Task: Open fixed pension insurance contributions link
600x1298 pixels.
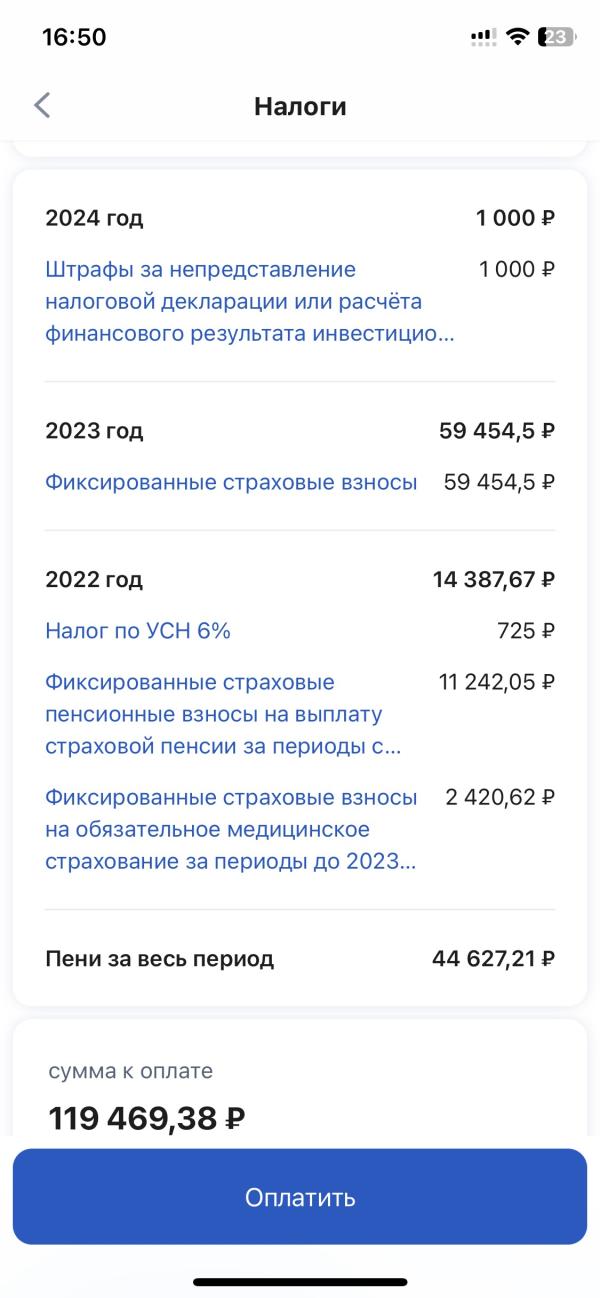Action: [x=224, y=714]
